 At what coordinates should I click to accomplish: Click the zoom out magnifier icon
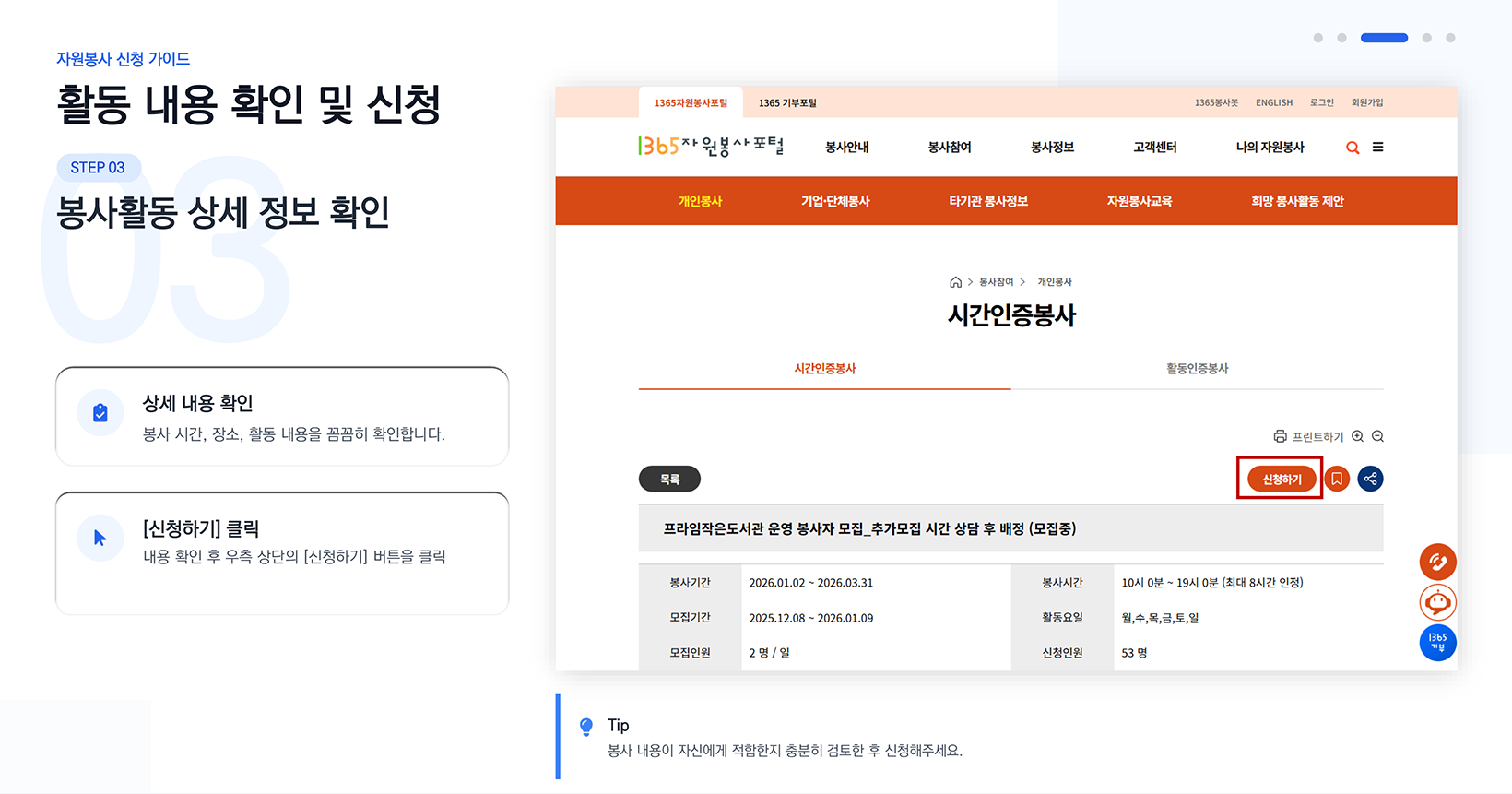pos(1377,436)
